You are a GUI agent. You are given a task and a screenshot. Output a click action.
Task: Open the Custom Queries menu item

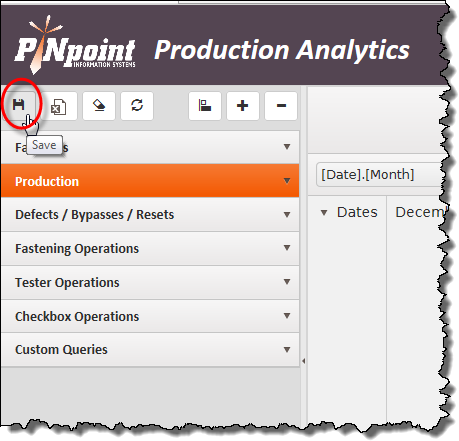150,350
